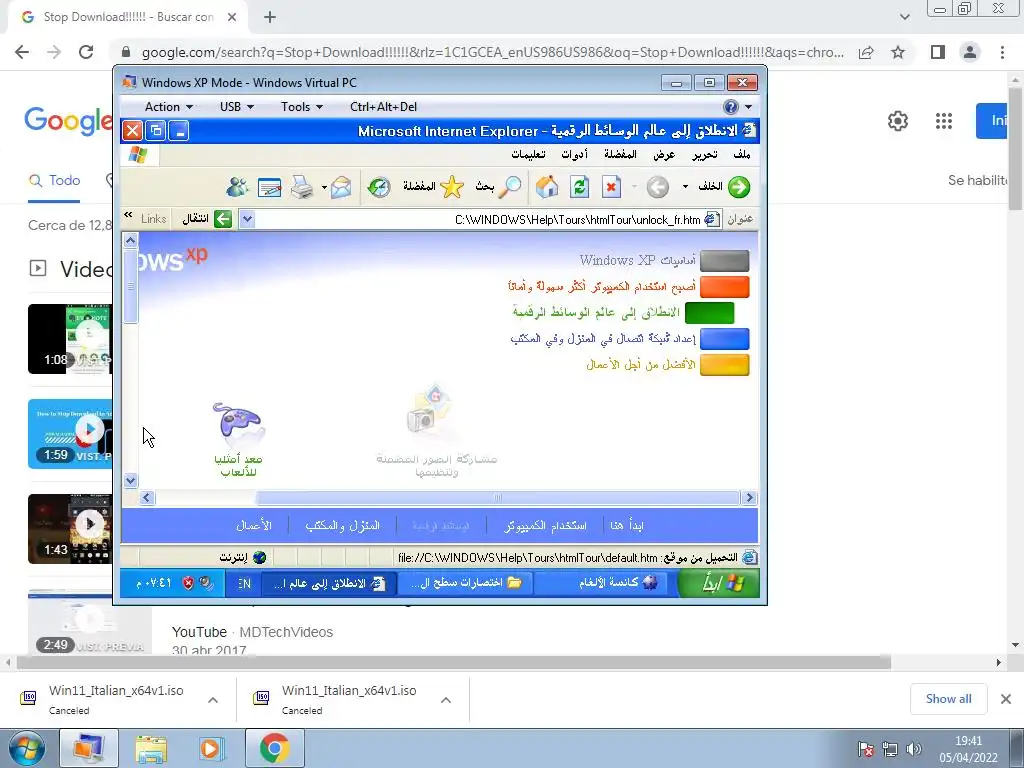Expand options for first Win11_Italian_x64v1.iso download
The width and height of the screenshot is (1024, 768).
[x=213, y=700]
